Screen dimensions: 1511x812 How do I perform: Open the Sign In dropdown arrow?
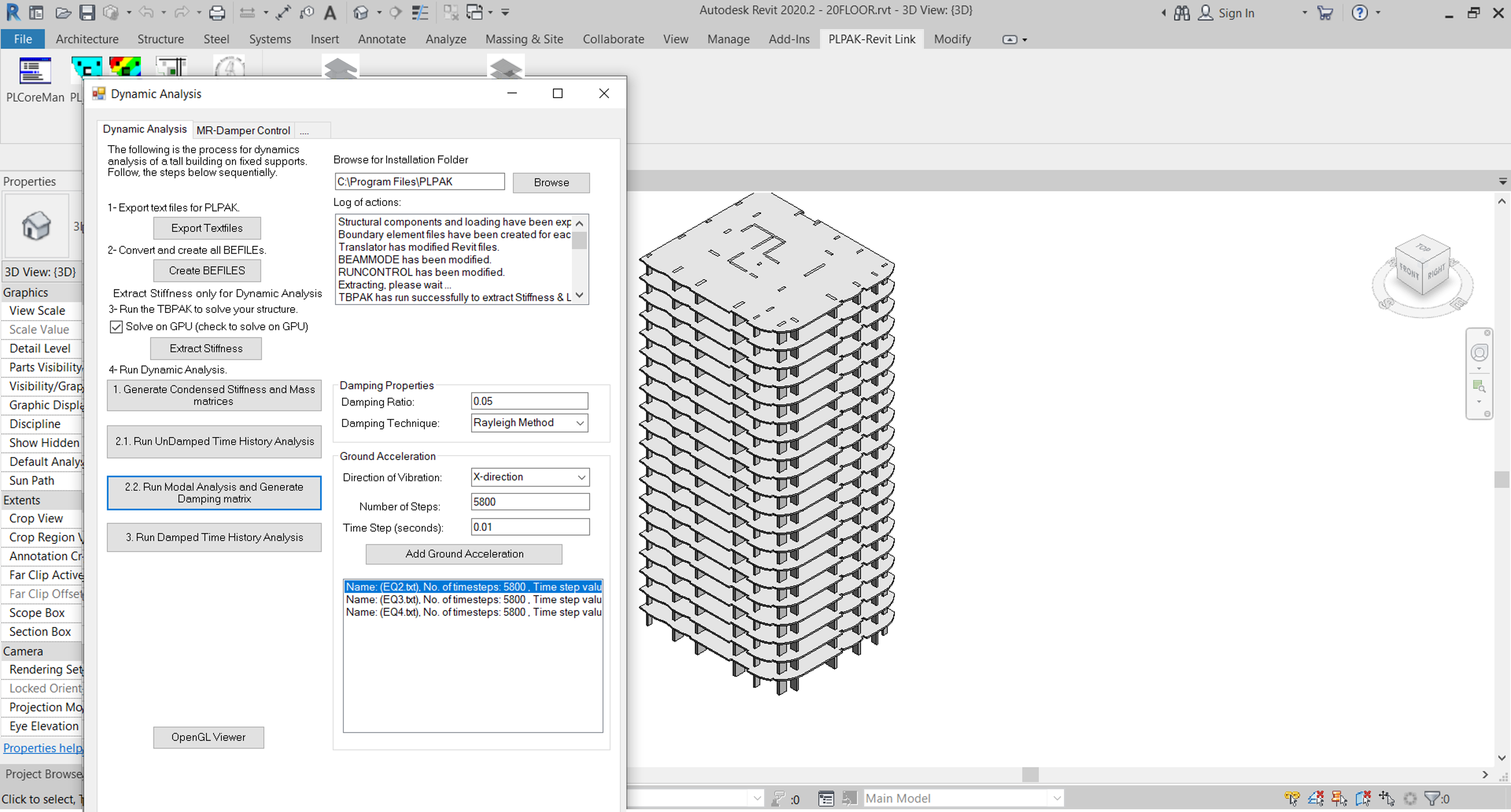[x=1304, y=12]
